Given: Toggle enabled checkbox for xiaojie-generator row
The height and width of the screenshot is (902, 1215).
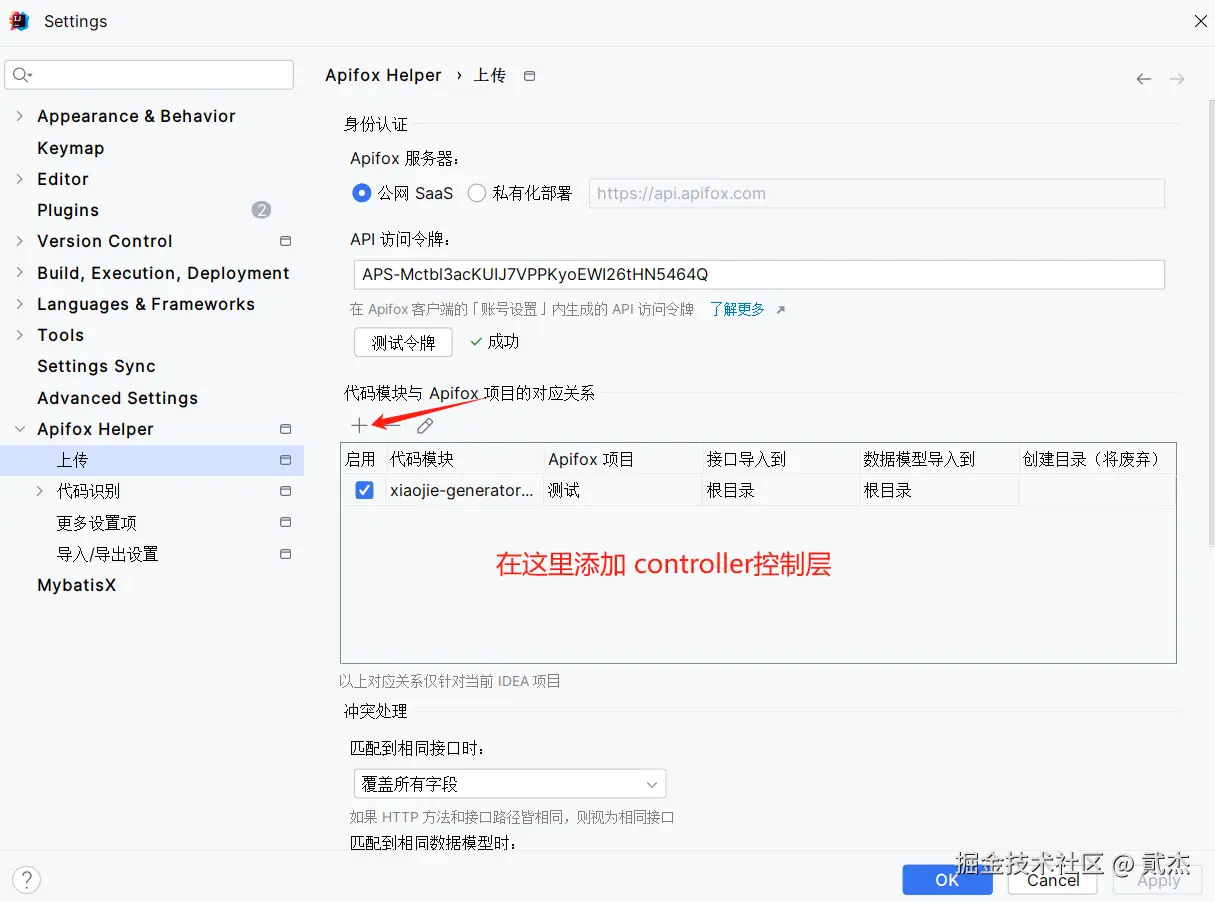Looking at the screenshot, I should (364, 490).
